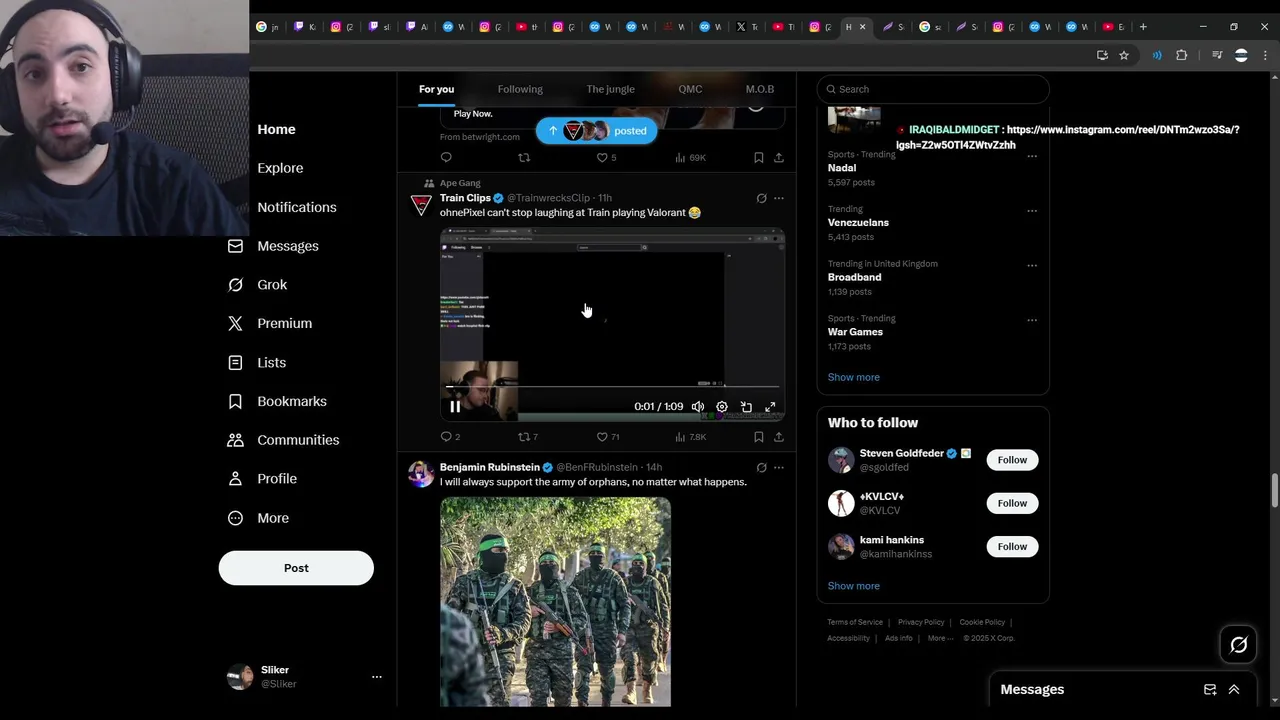Open Explore in the sidebar

(x=280, y=168)
